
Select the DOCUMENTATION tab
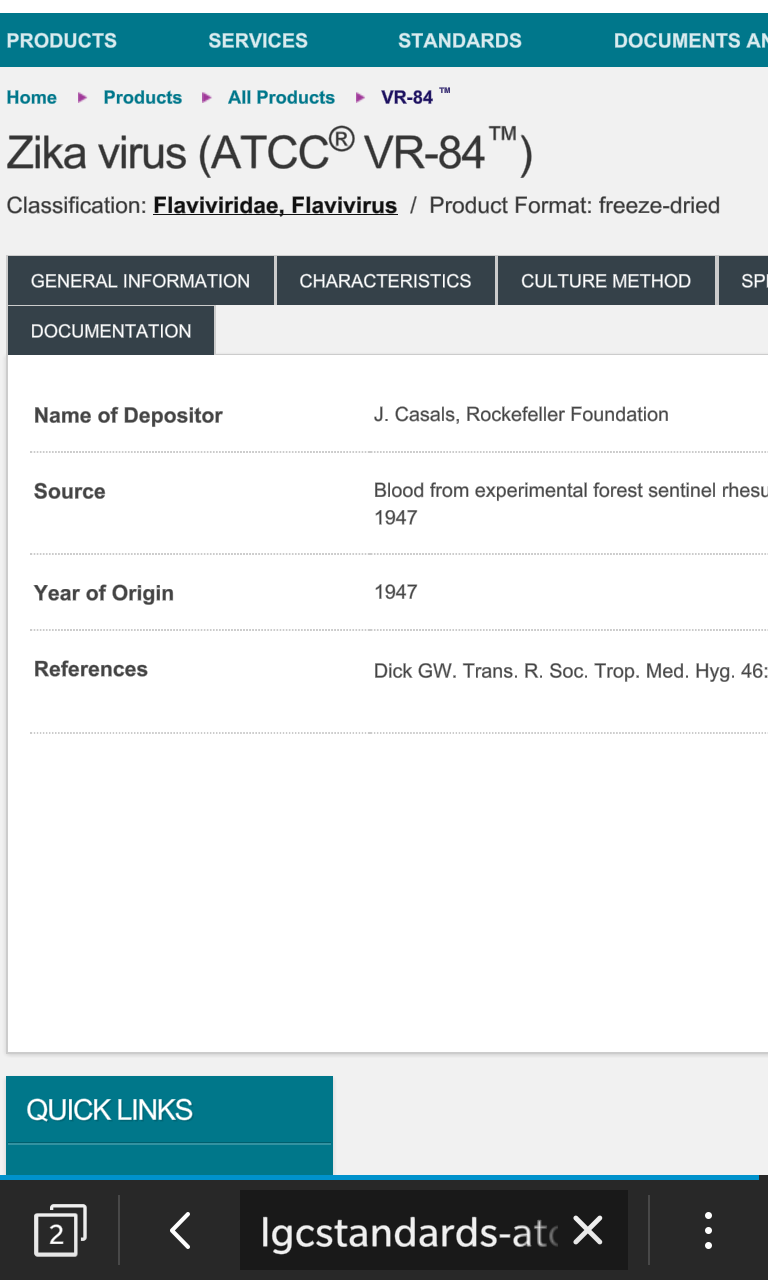[111, 331]
